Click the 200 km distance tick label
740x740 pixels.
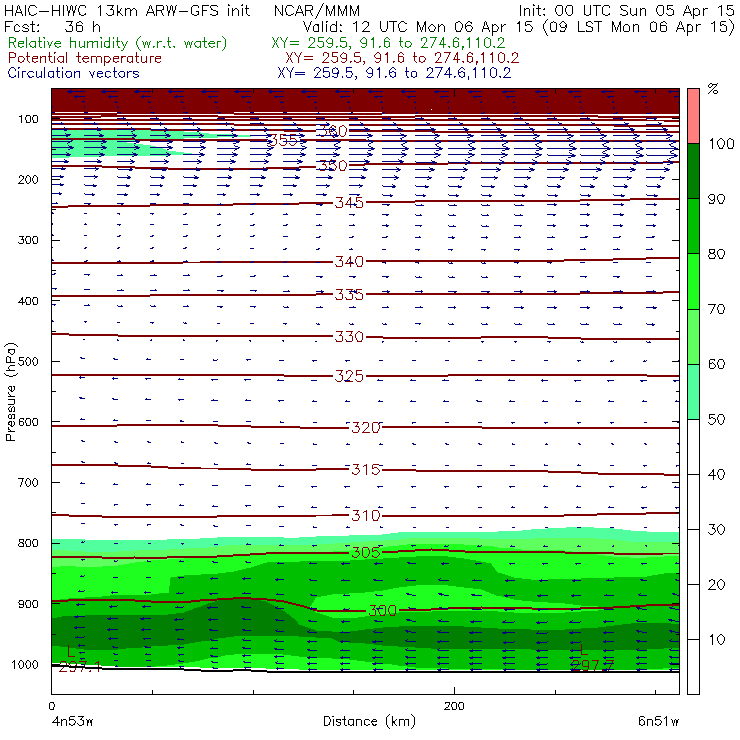454,706
